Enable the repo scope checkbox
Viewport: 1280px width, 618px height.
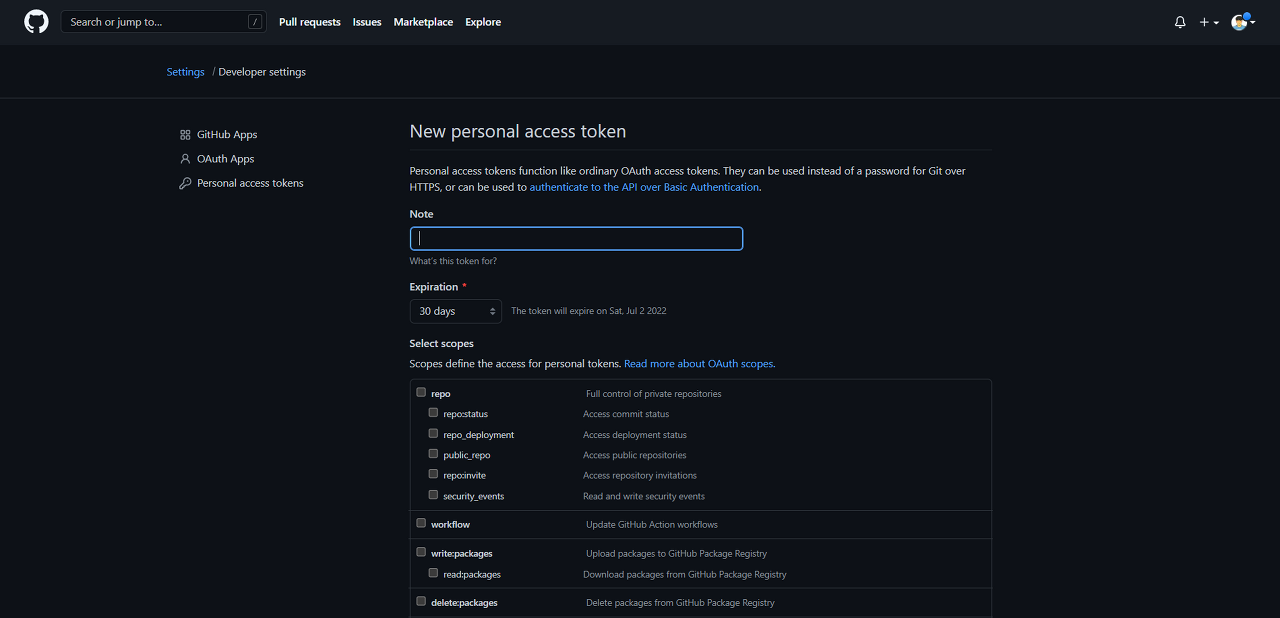421,392
